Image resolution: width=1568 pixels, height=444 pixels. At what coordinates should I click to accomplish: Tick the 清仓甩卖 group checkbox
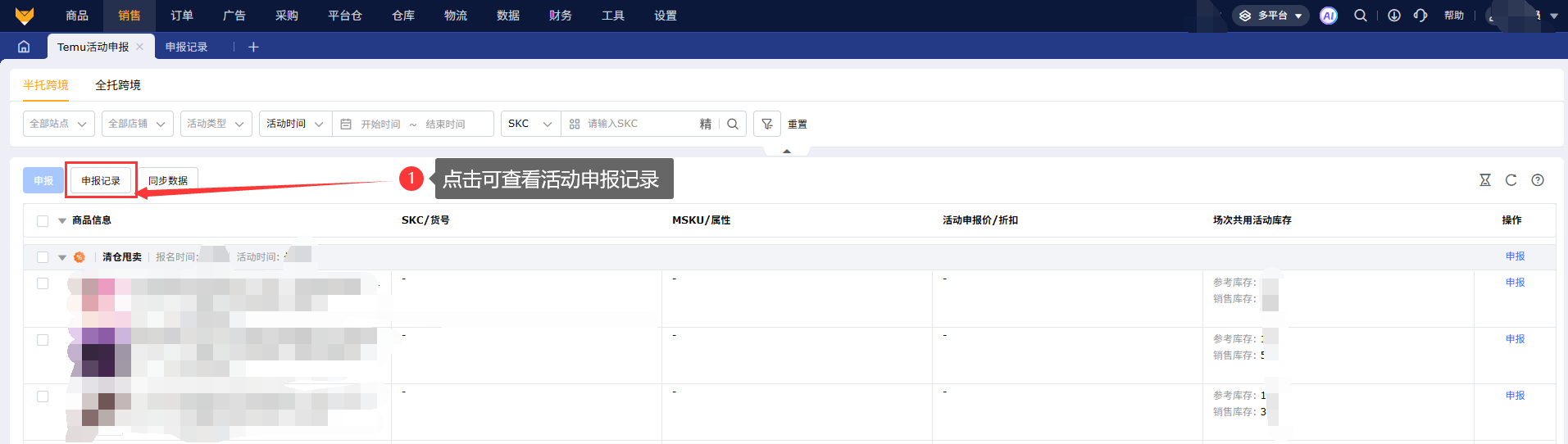43,257
